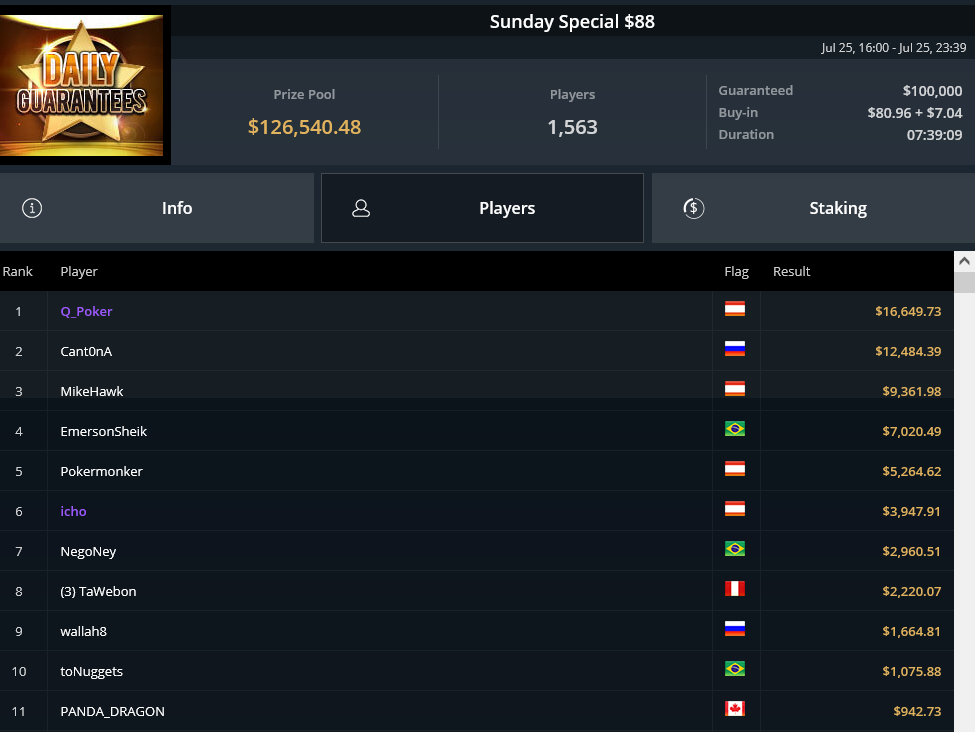Open icho player profile link
This screenshot has width=975, height=732.
73,511
